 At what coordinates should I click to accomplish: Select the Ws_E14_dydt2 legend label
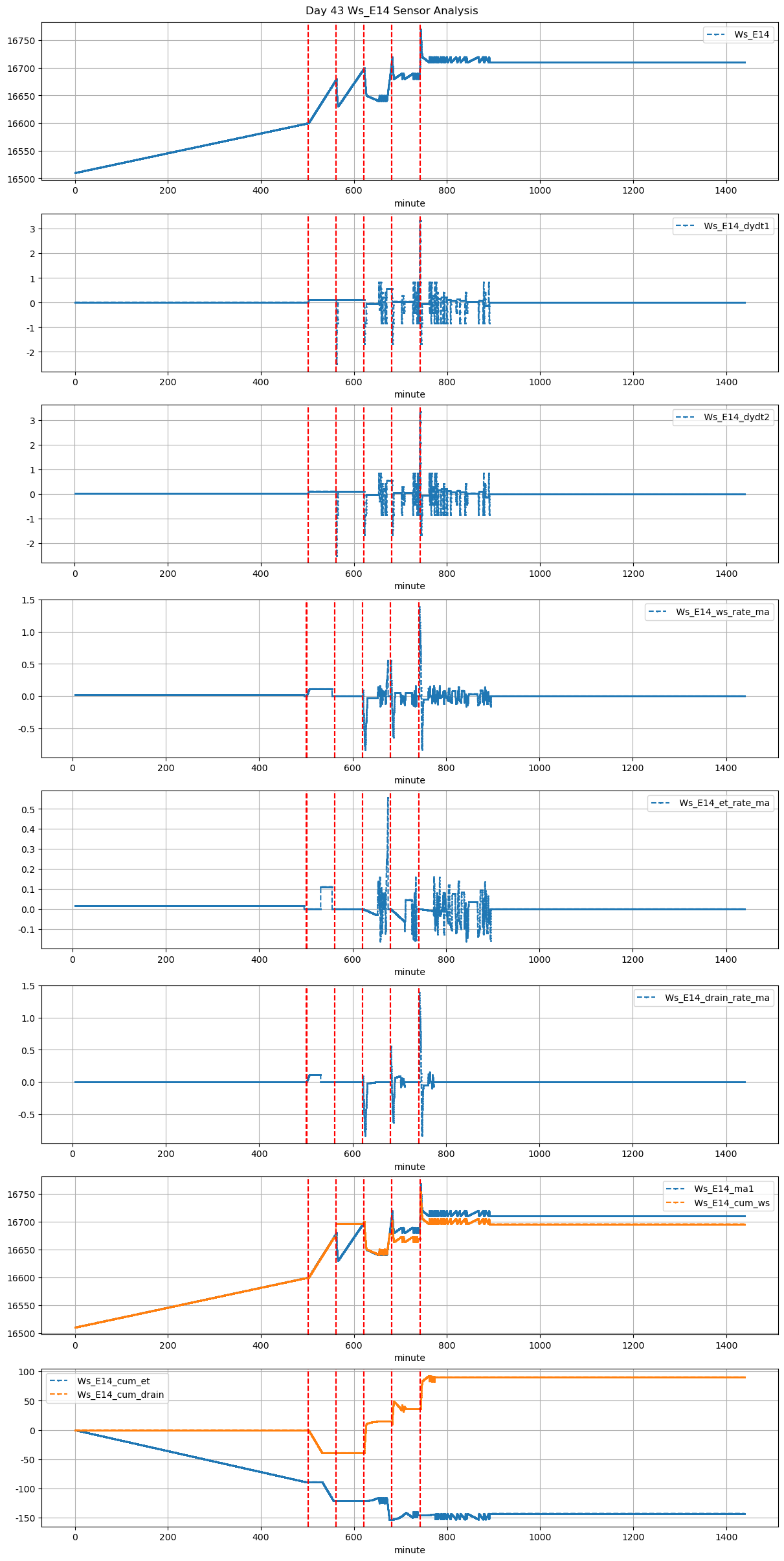pos(736,417)
